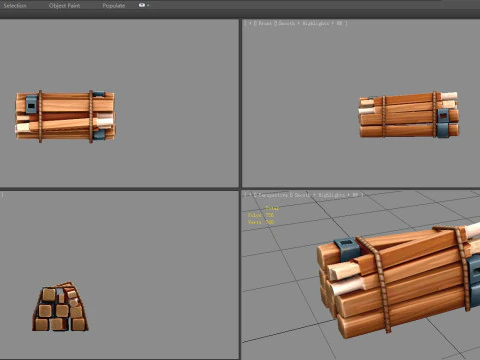Open the plus menu in Perspective viewport
This screenshot has height=360, width=480.
coord(250,195)
